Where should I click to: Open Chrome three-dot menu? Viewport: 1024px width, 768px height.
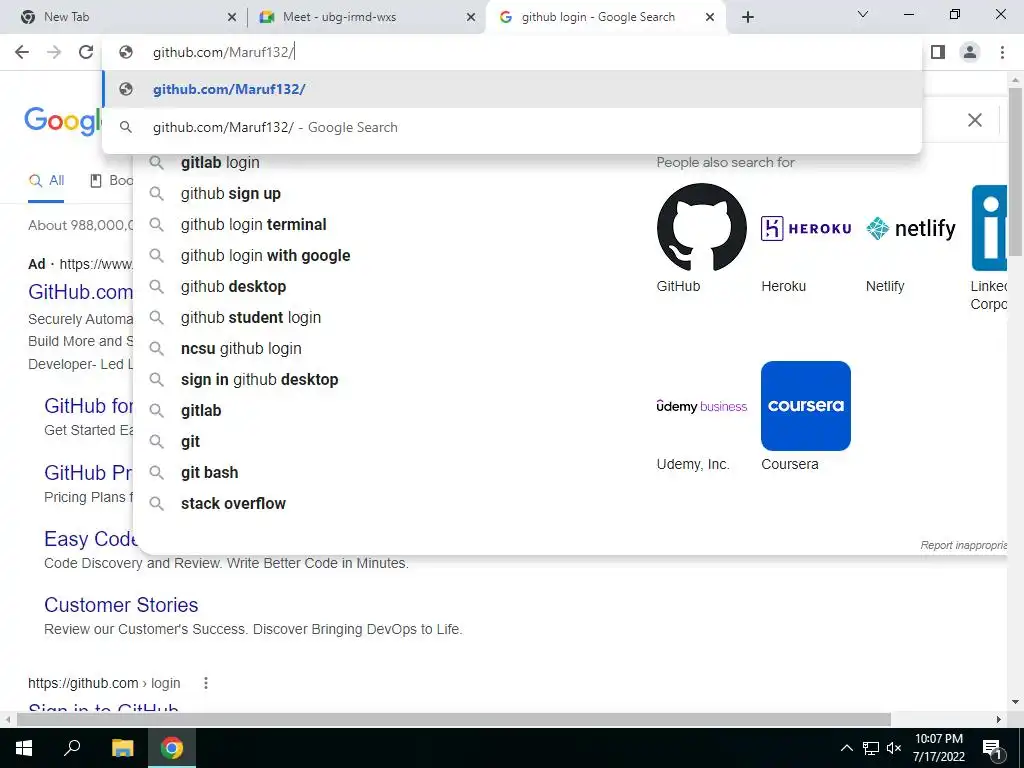(1002, 52)
